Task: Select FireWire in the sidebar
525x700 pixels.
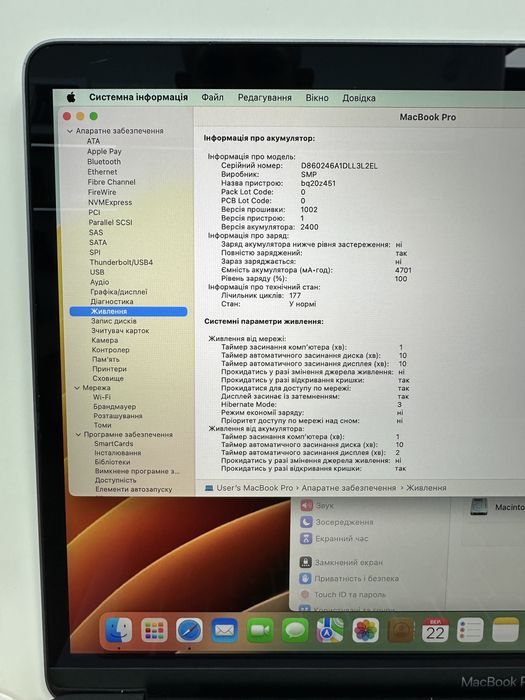Action: click(x=102, y=192)
